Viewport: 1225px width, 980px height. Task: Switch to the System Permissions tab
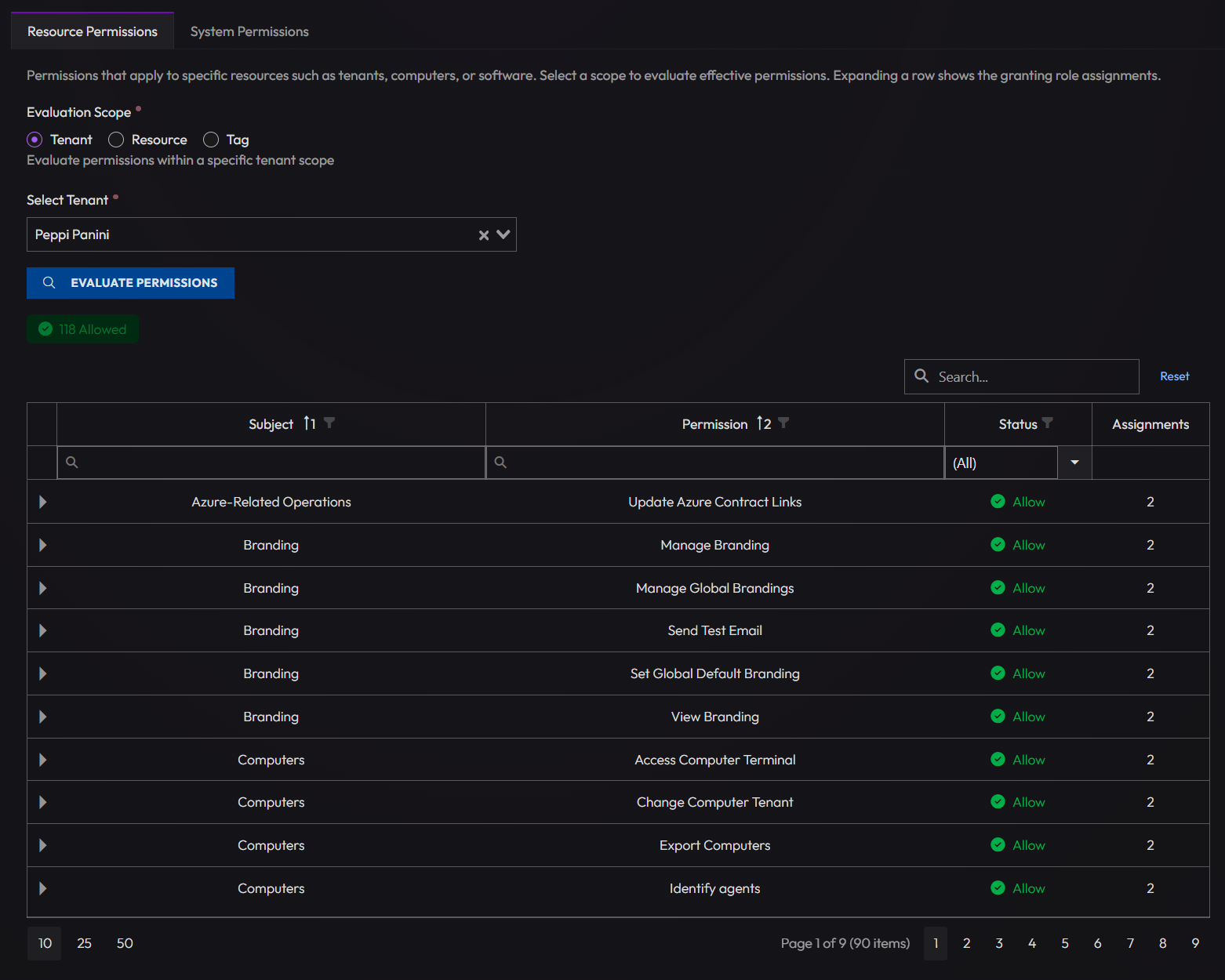tap(249, 31)
